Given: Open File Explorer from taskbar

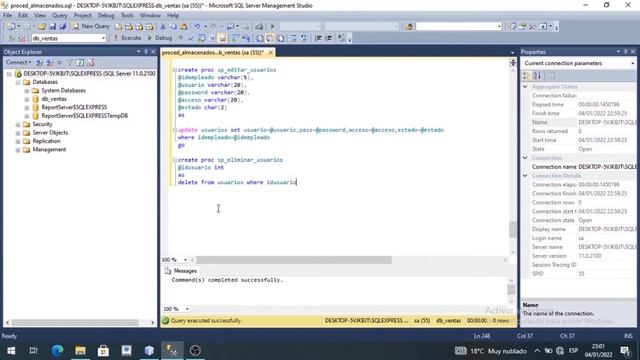Looking at the screenshot, I should pos(80,351).
